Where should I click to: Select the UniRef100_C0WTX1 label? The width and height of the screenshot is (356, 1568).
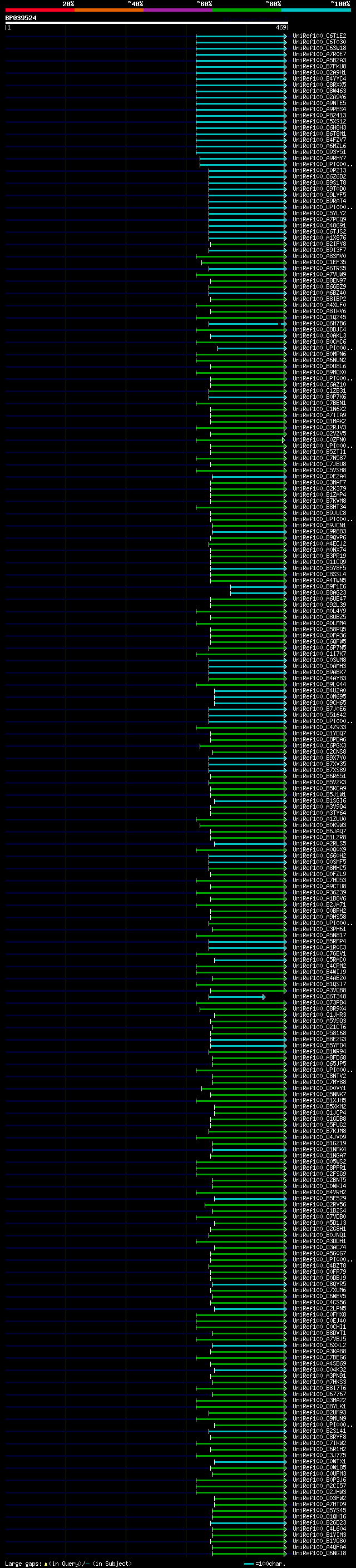[x=319, y=1461]
